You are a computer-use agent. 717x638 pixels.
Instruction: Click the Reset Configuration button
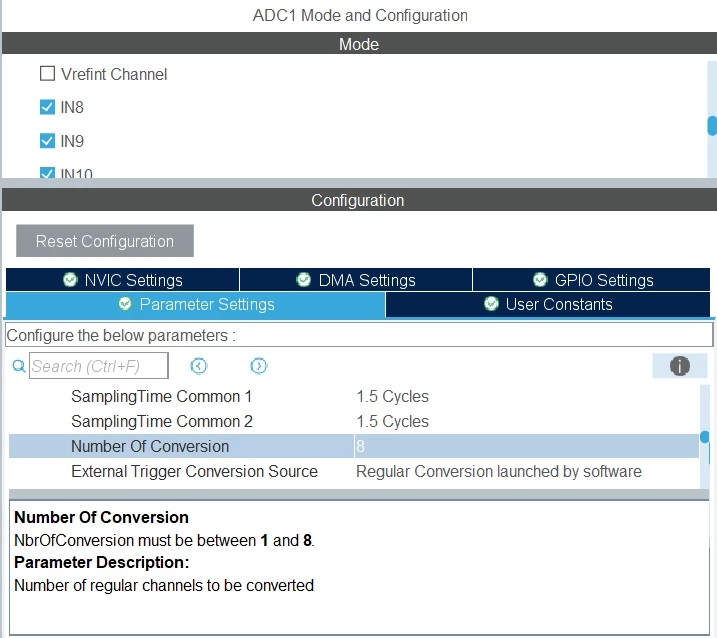click(x=105, y=241)
